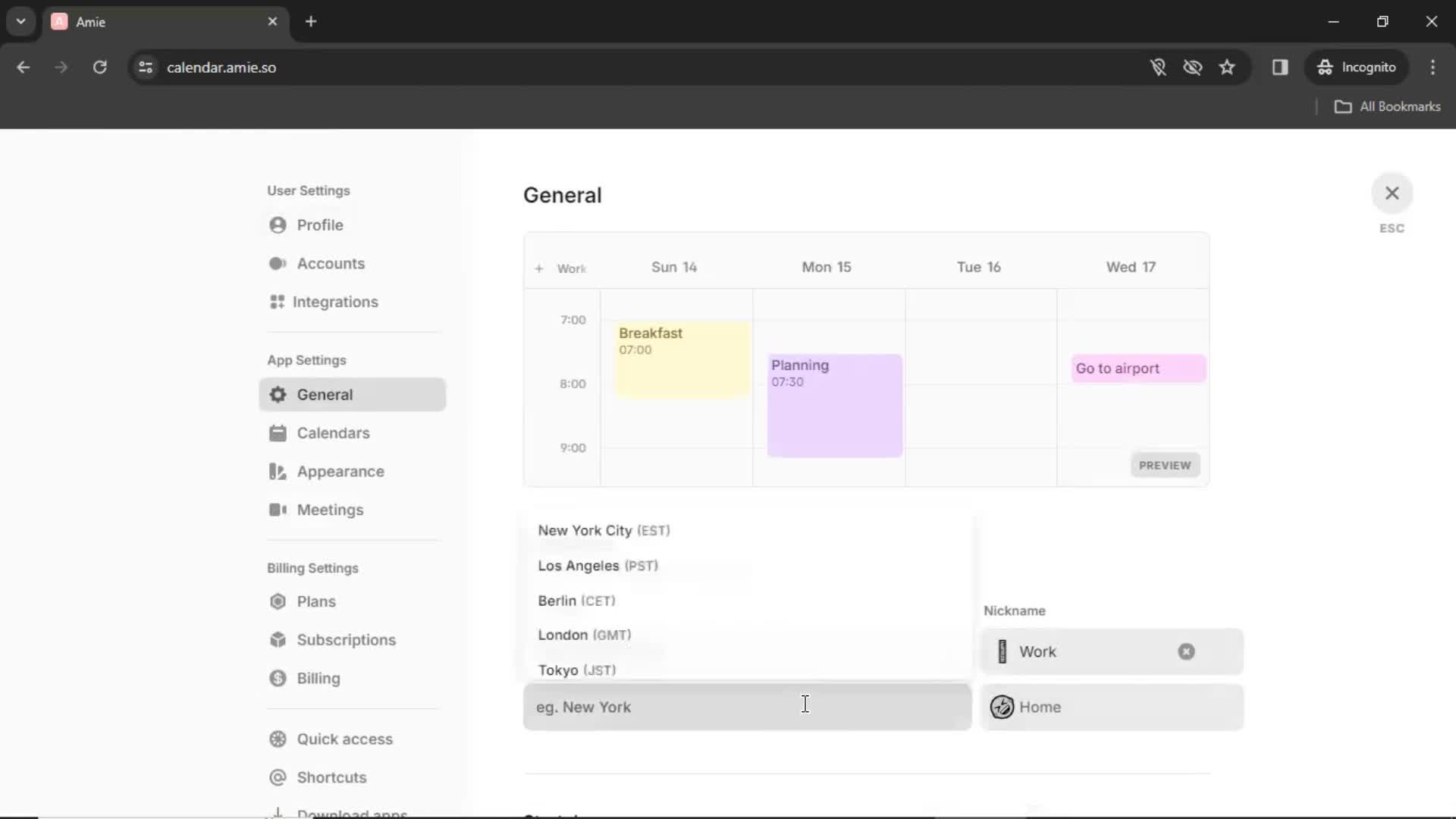Click the General settings gear icon
1456x819 pixels.
click(x=278, y=394)
